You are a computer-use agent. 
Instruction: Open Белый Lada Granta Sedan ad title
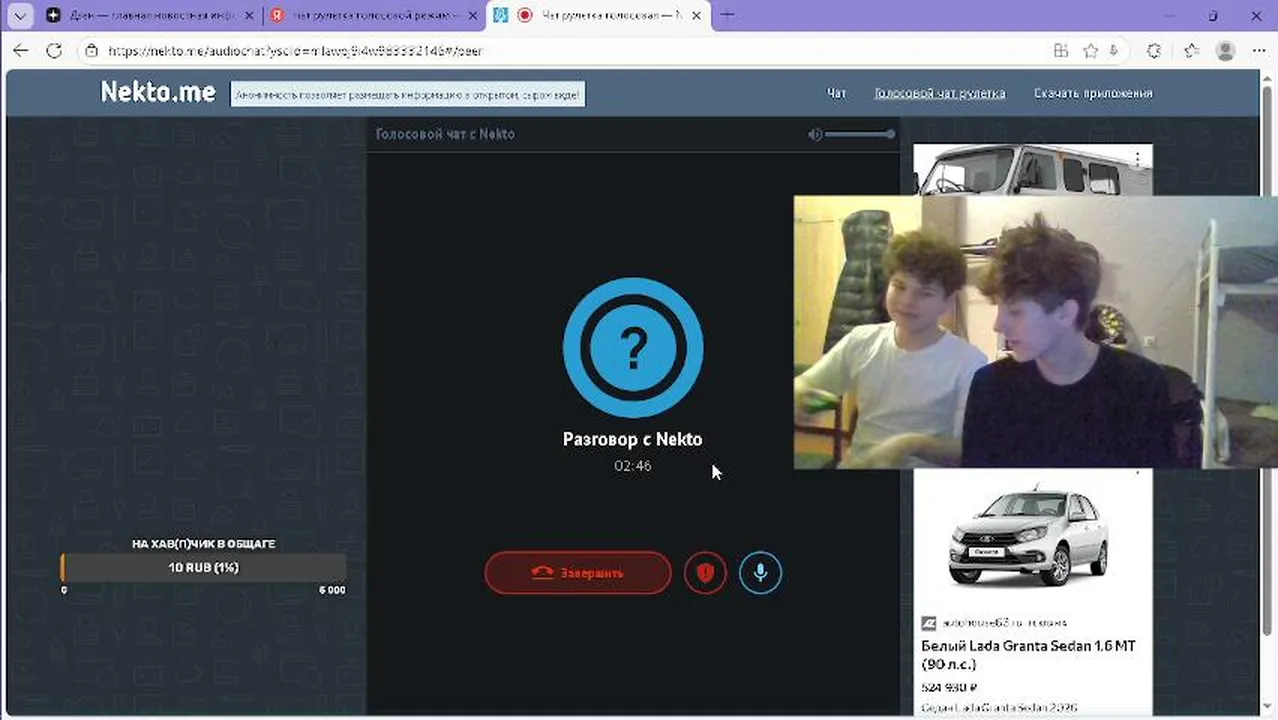click(1029, 655)
